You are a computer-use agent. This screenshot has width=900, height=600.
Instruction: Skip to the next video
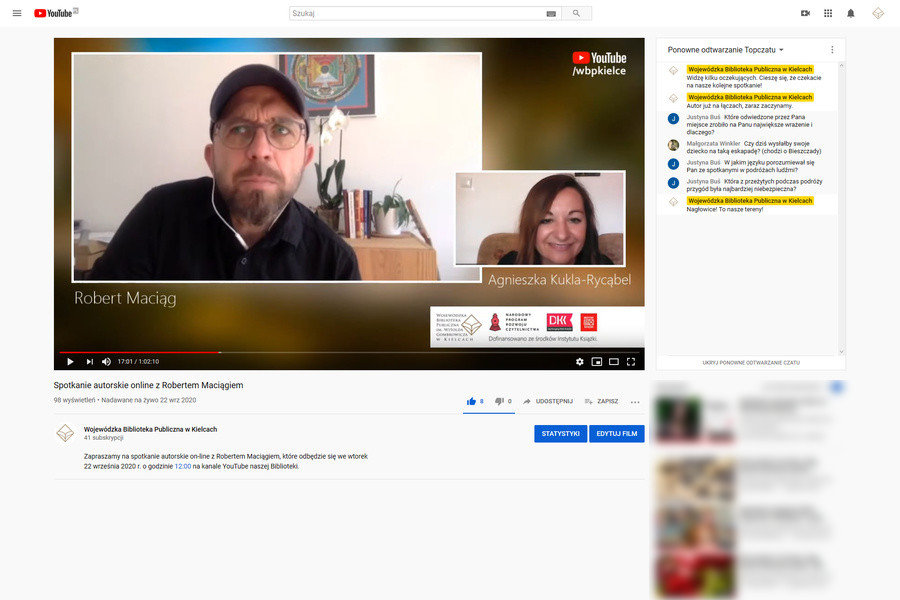pos(90,361)
